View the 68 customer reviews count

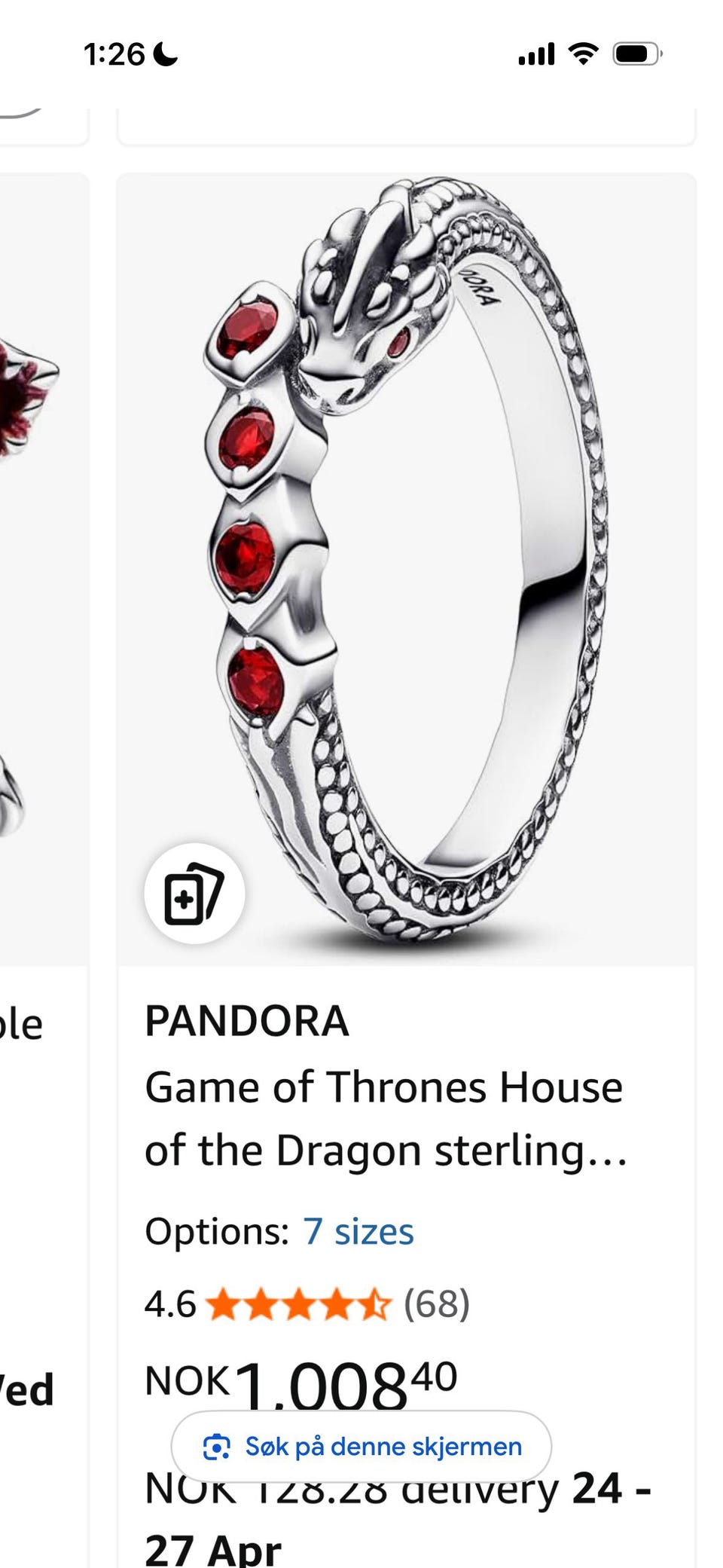click(x=437, y=1304)
